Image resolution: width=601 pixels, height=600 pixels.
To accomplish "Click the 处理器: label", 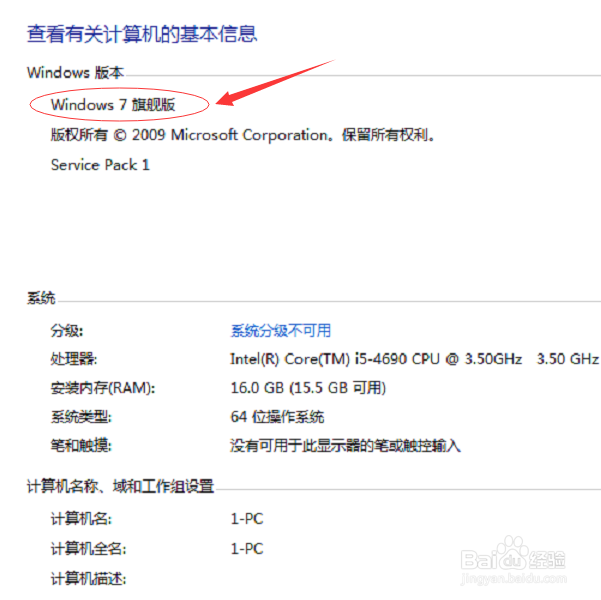I will point(74,359).
